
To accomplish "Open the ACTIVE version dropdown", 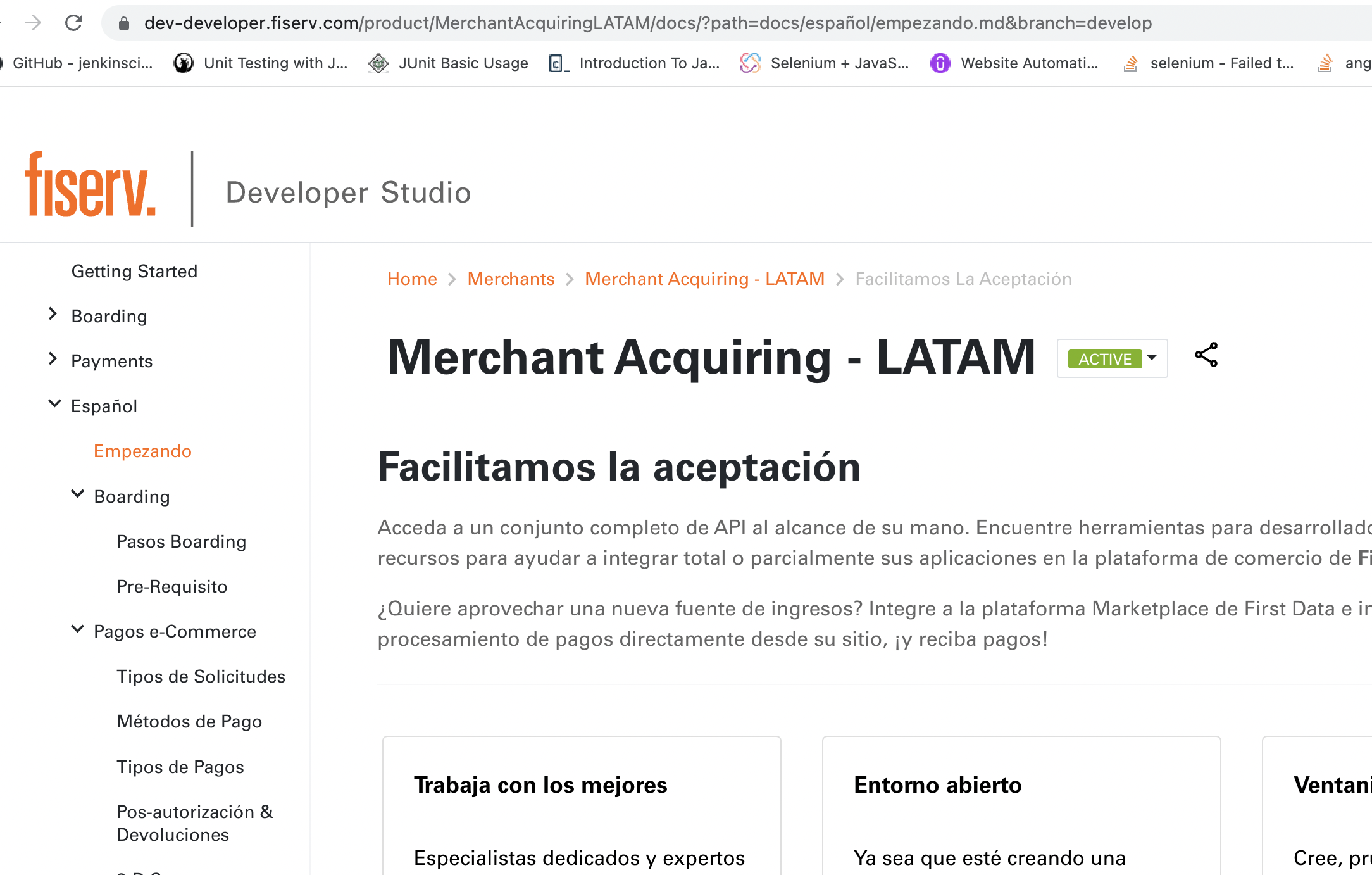I will coord(1112,358).
